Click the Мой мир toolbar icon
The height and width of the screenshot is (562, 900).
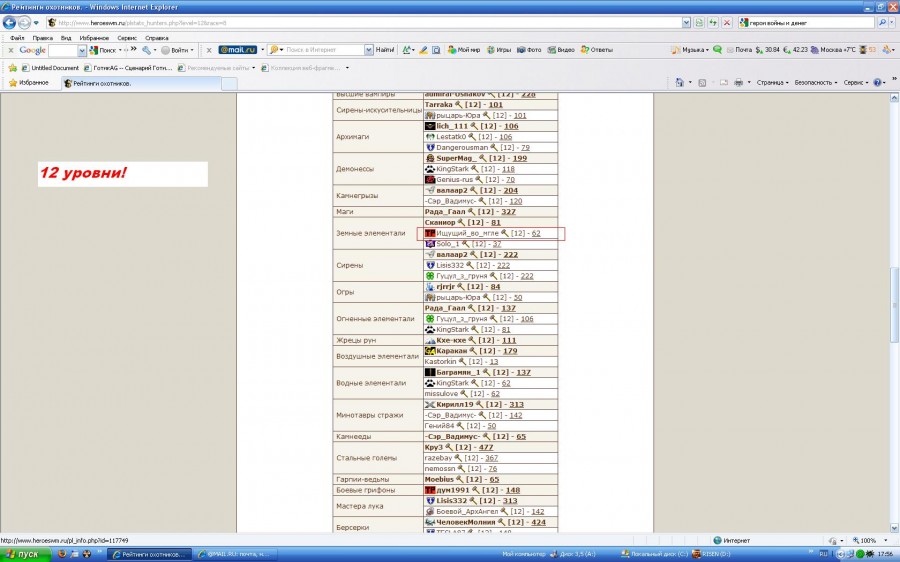coord(463,50)
